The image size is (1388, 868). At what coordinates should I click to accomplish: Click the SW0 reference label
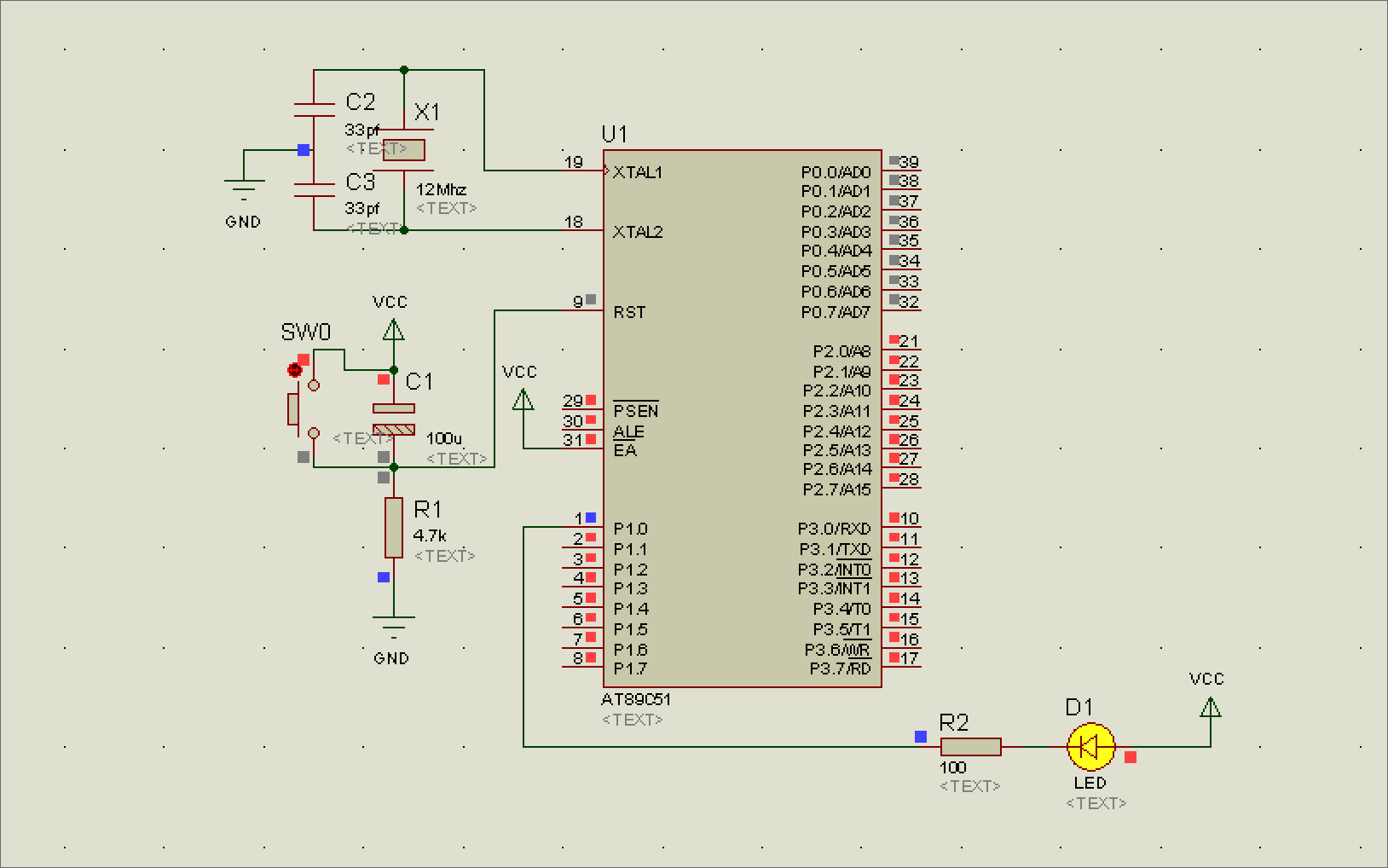306,333
